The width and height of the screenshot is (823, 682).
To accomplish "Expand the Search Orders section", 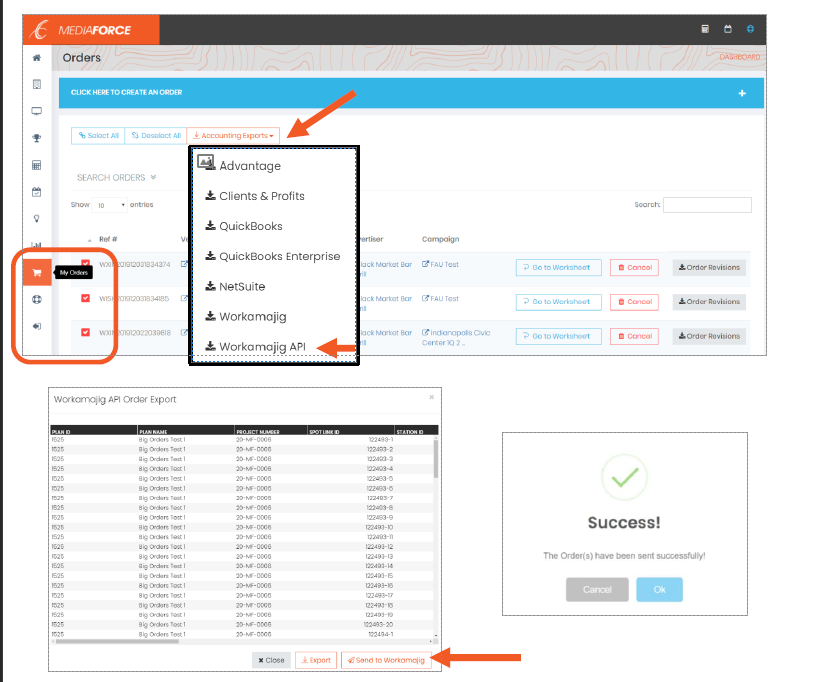I will tap(117, 177).
